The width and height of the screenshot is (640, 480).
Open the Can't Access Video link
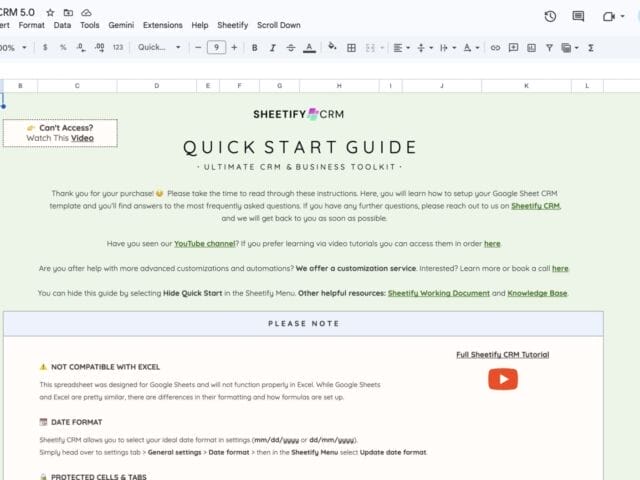coord(82,138)
